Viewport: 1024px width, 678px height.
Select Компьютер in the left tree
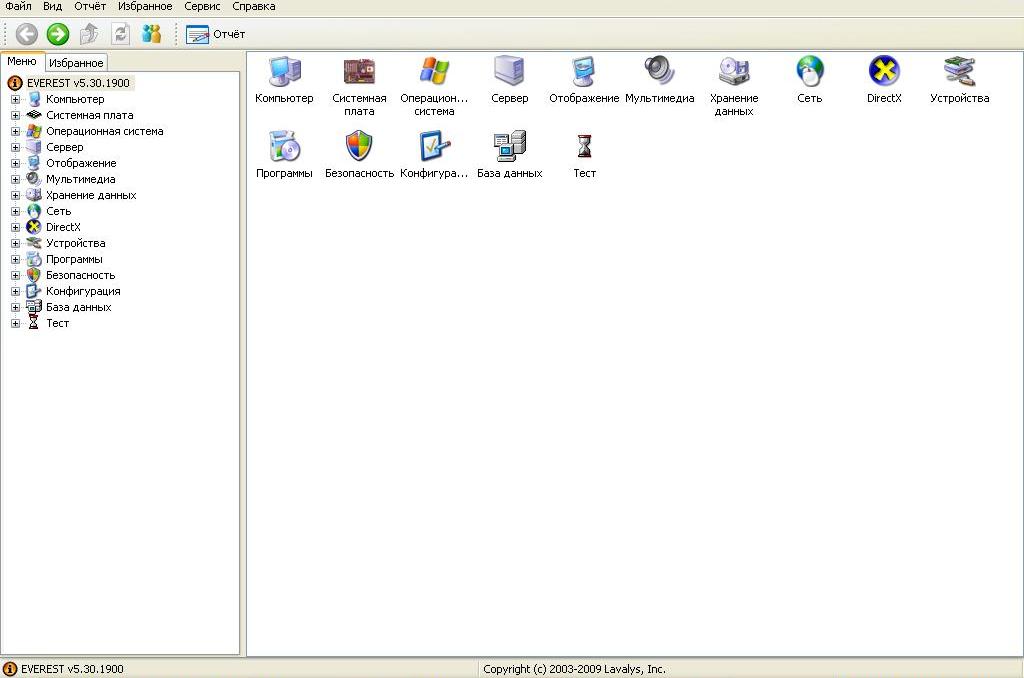pos(75,99)
